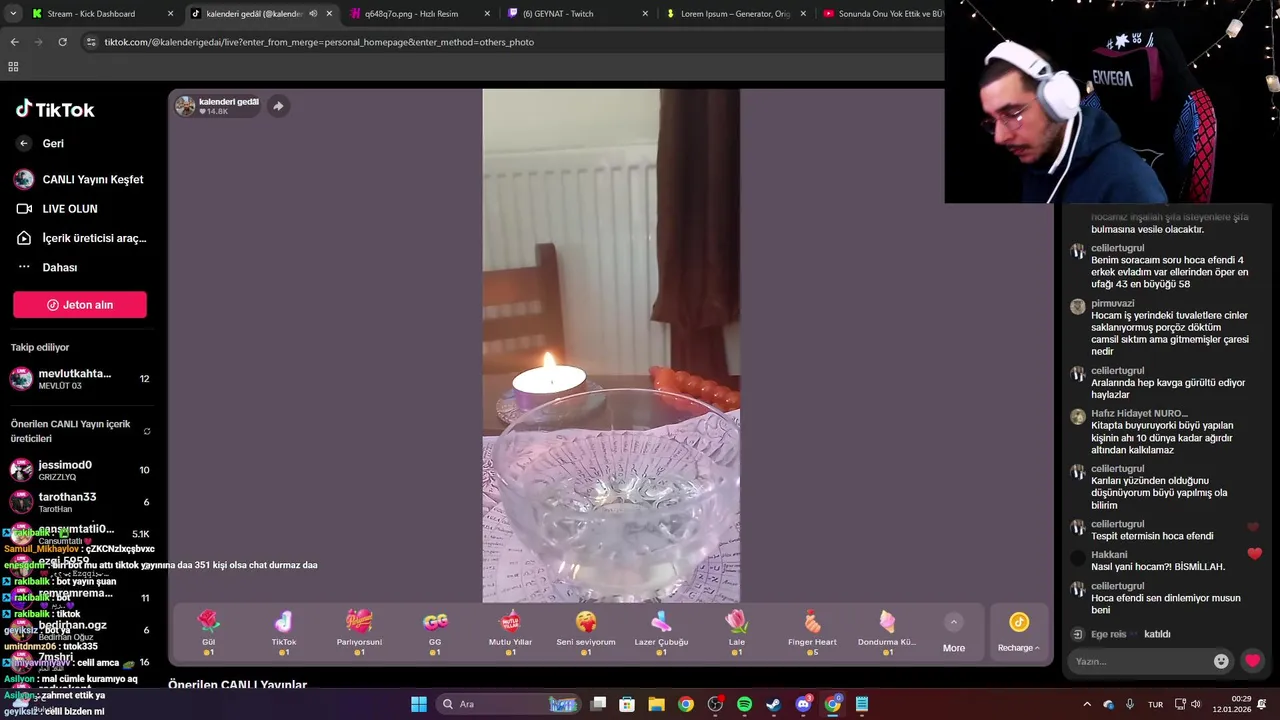
Task: Open browser apps grid on bookmarks bar
Action: pyautogui.click(x=13, y=67)
